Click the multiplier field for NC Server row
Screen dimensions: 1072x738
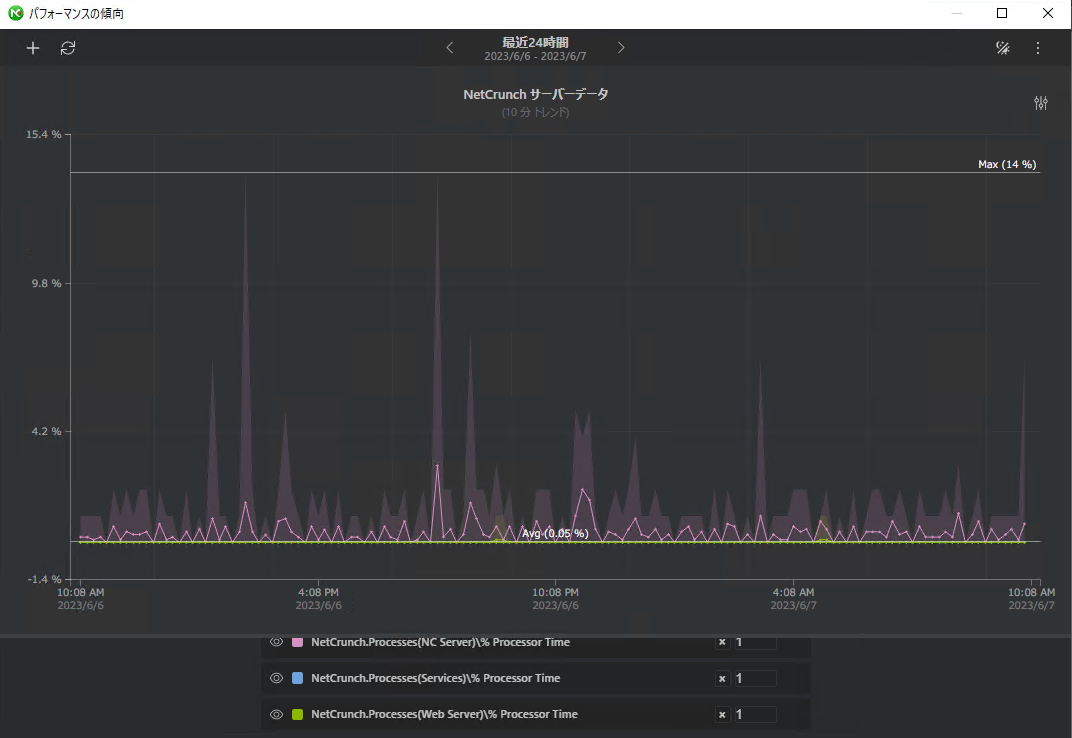755,642
